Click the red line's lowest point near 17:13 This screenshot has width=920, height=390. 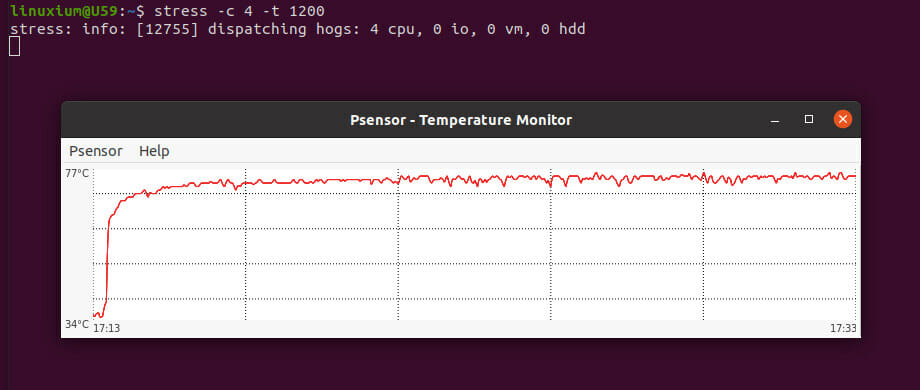pos(100,317)
